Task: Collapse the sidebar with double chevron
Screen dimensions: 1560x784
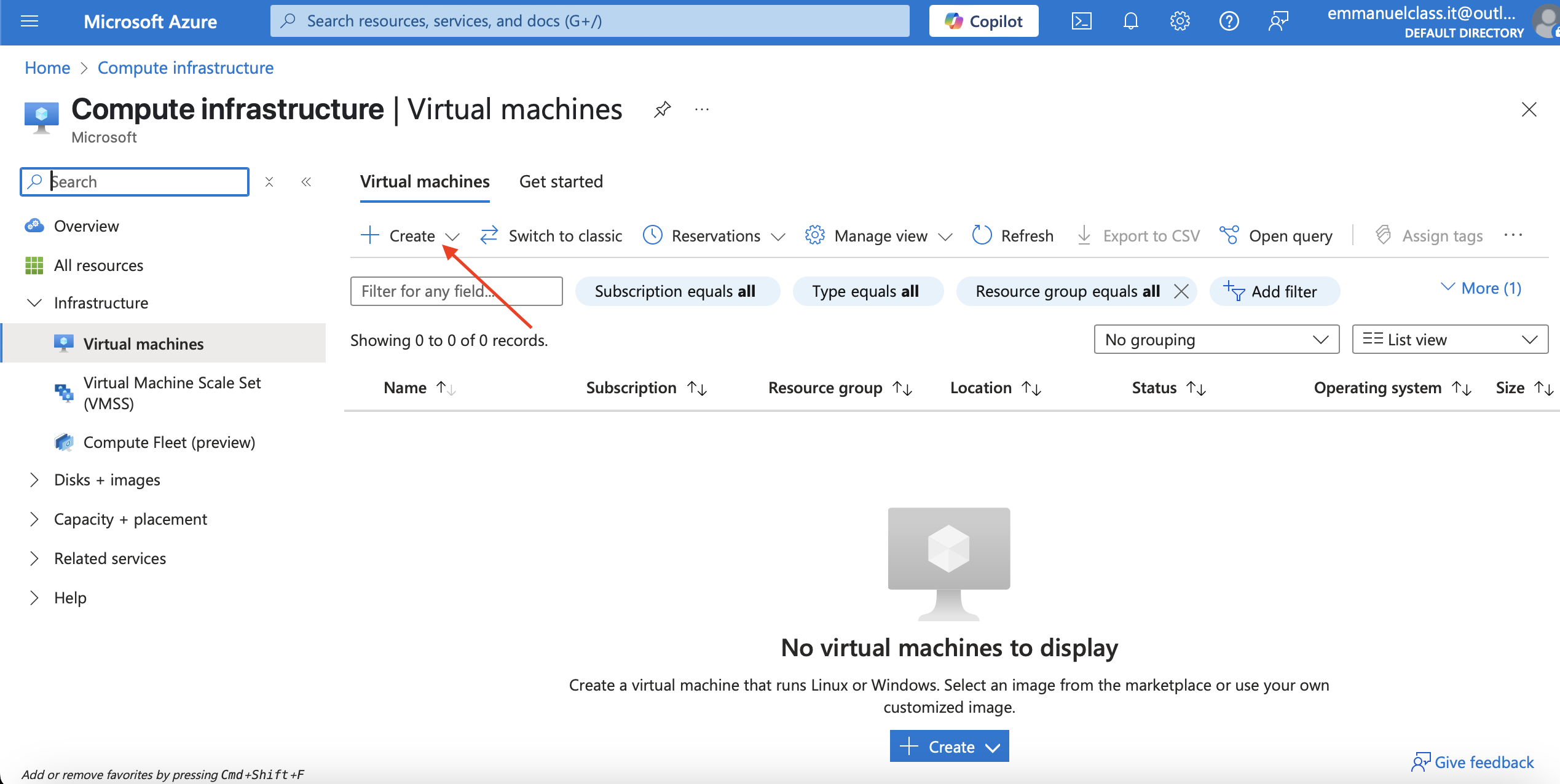Action: click(306, 182)
